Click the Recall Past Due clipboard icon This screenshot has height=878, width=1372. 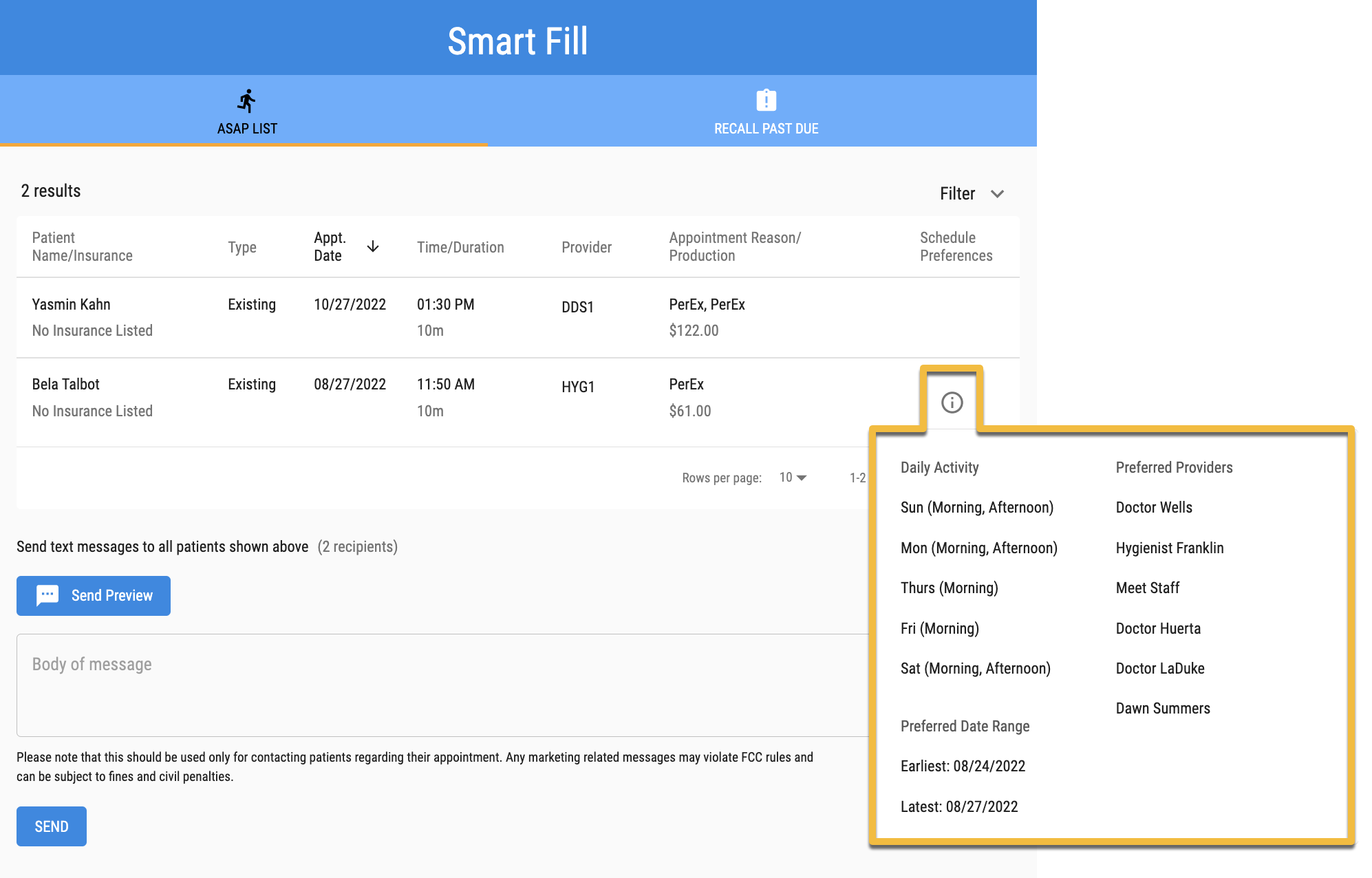766,100
